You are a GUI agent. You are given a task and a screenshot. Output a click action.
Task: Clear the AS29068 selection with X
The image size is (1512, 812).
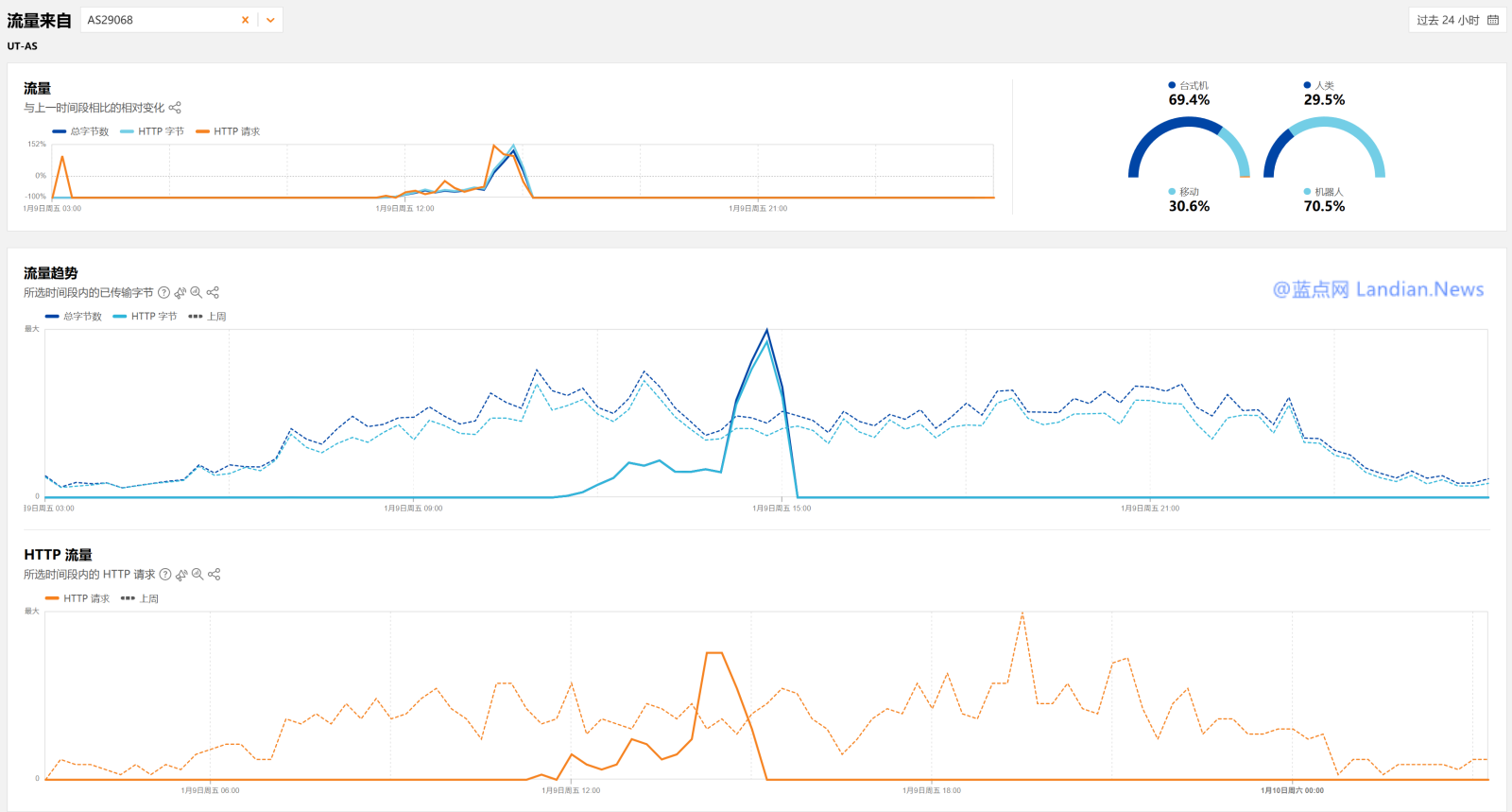(x=246, y=20)
